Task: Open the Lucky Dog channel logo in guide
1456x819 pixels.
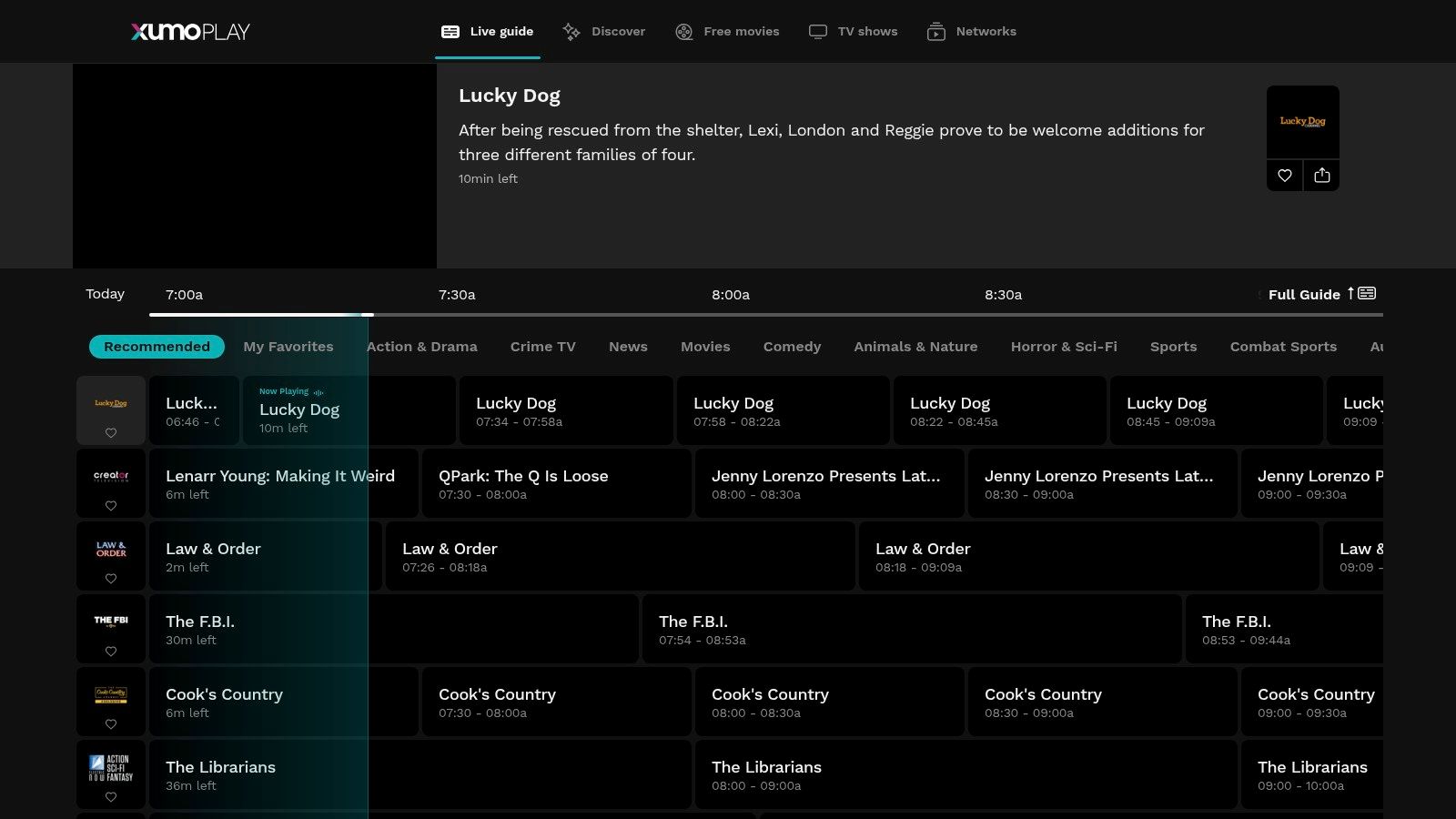Action: tap(111, 402)
